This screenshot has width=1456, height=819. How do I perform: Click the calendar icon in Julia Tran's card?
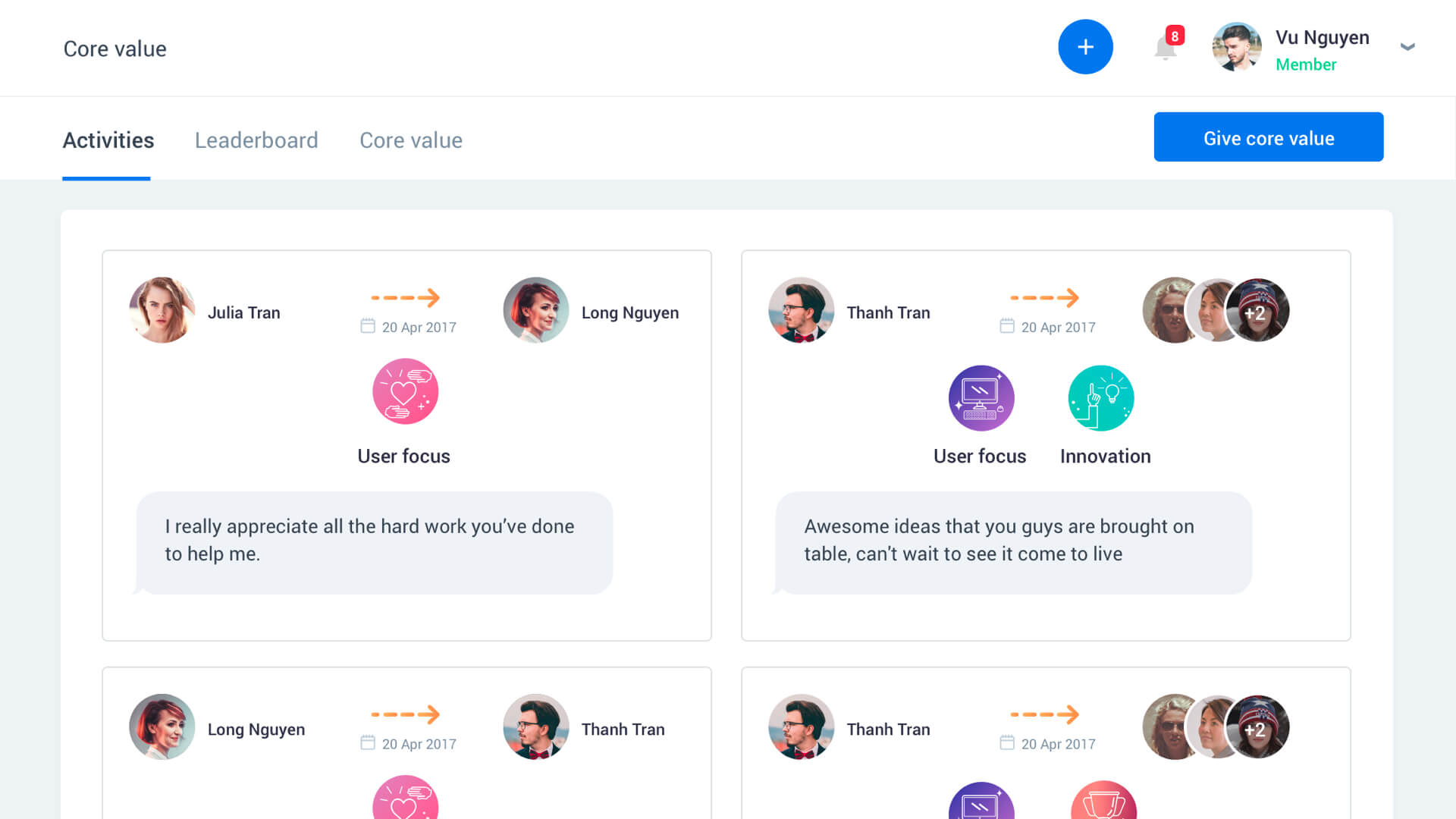tap(368, 326)
